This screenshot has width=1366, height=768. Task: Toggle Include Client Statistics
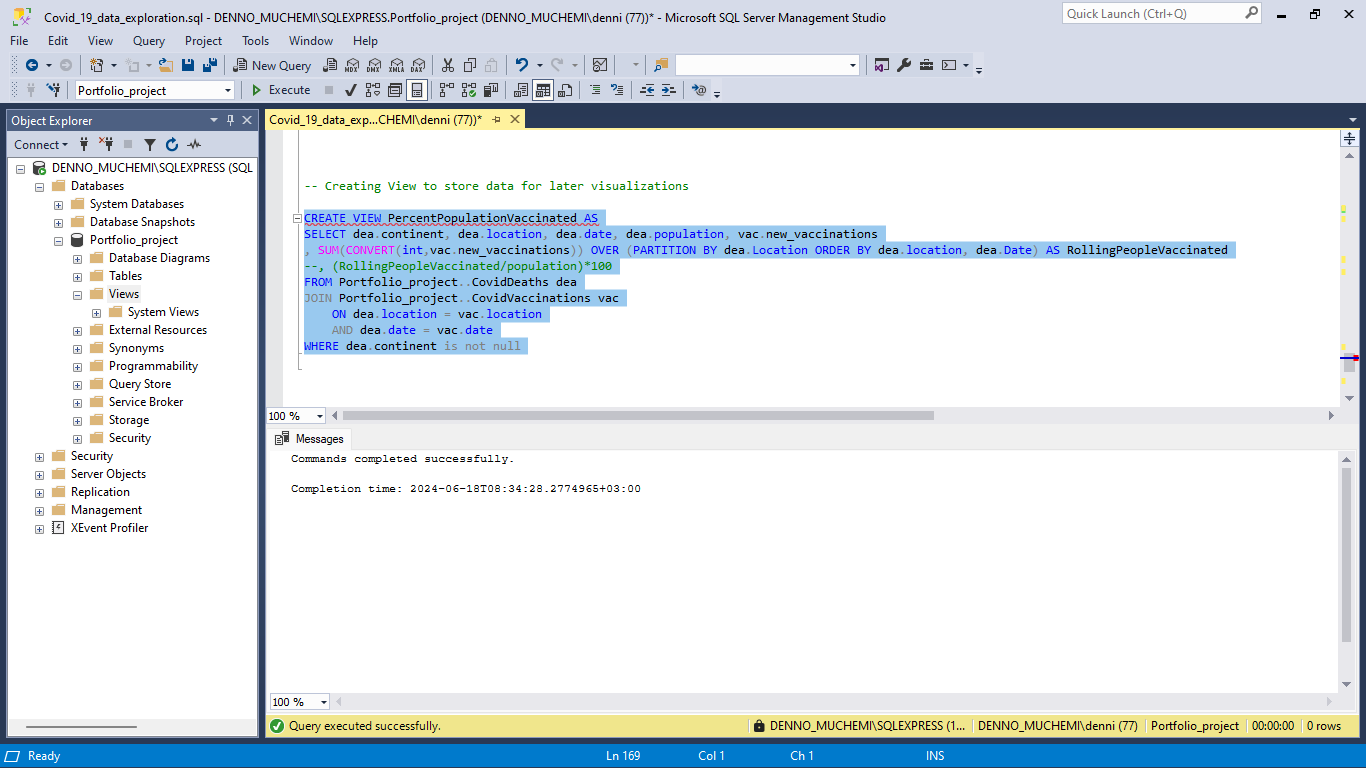(x=490, y=90)
